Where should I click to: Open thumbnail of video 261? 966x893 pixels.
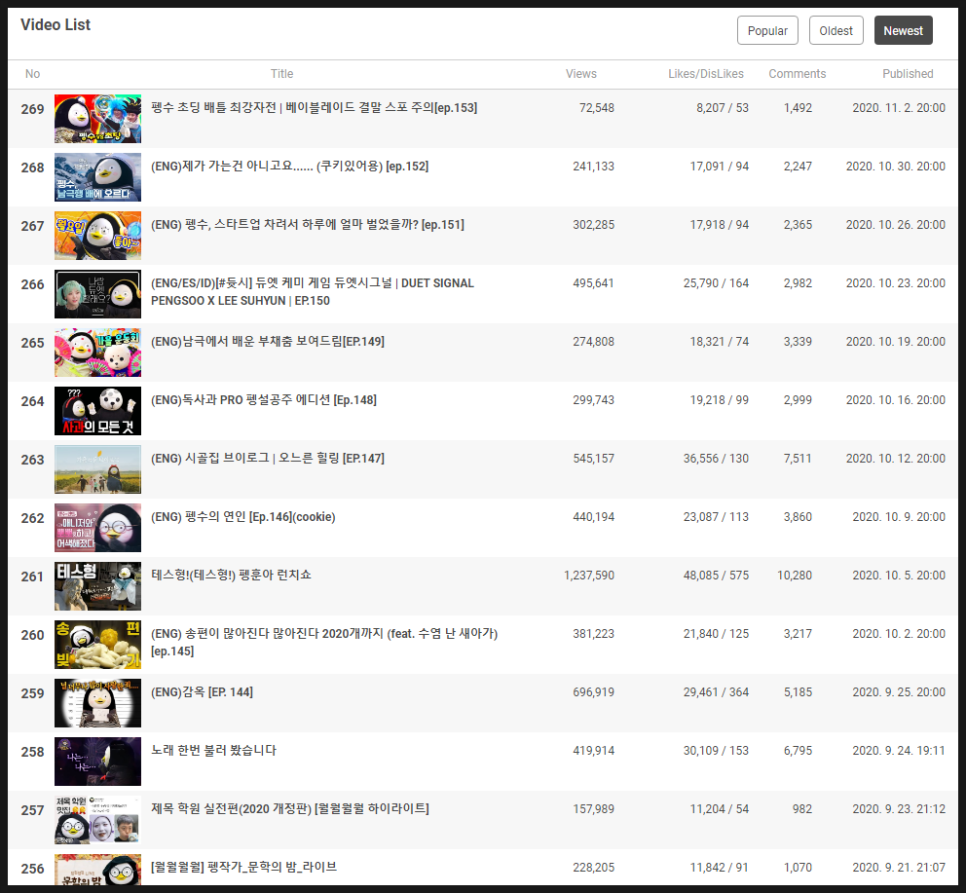(97, 586)
